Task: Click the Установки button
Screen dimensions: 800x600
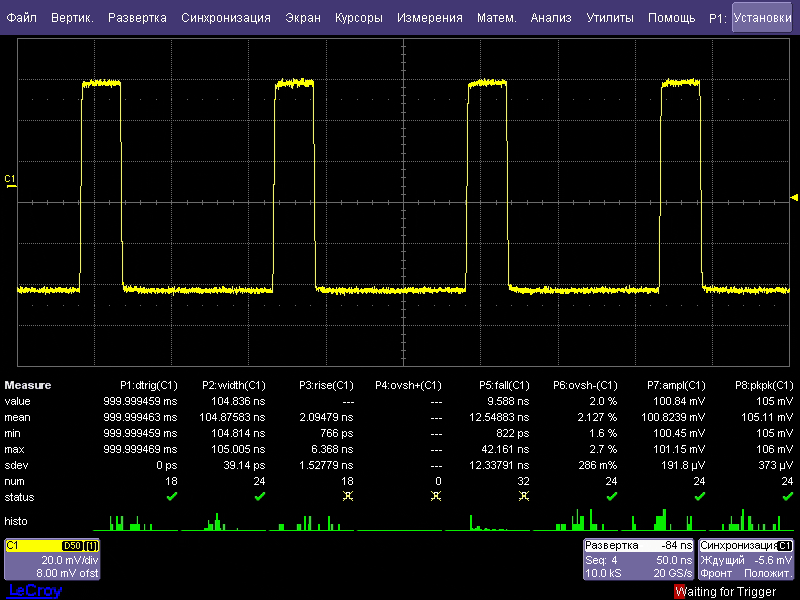Action: click(761, 18)
